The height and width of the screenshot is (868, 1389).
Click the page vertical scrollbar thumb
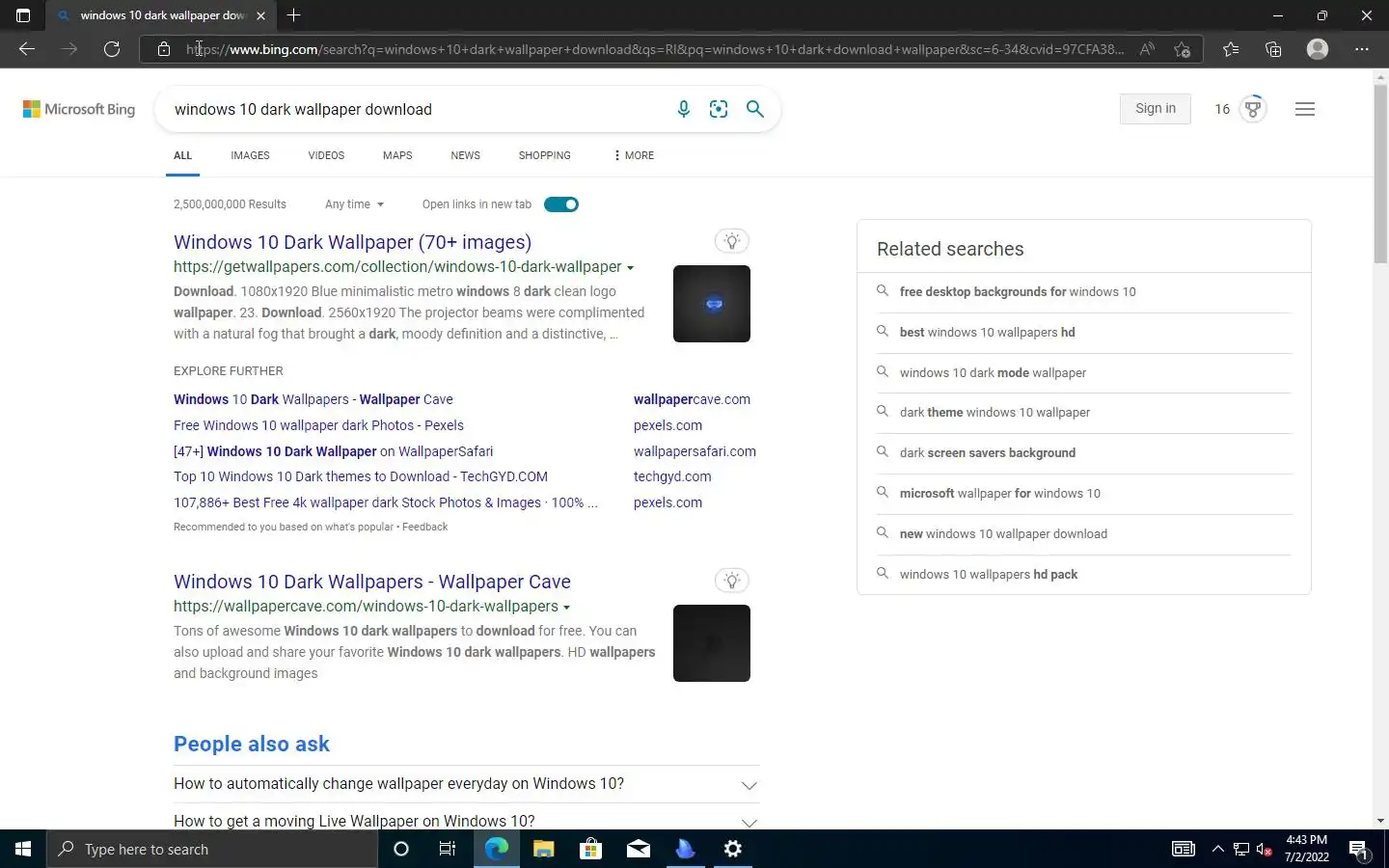(1380, 174)
